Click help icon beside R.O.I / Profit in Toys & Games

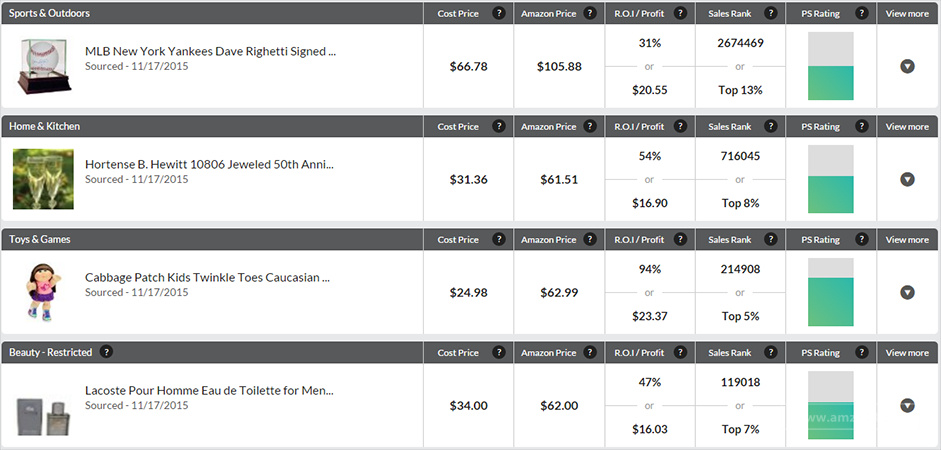click(680, 240)
